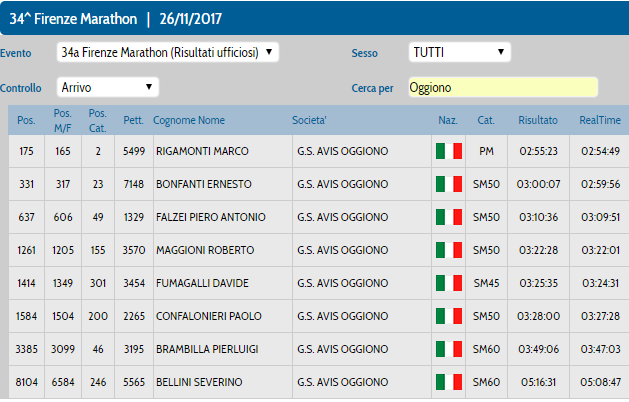Click real time 05:08:47
629x402 pixels.
(x=600, y=382)
